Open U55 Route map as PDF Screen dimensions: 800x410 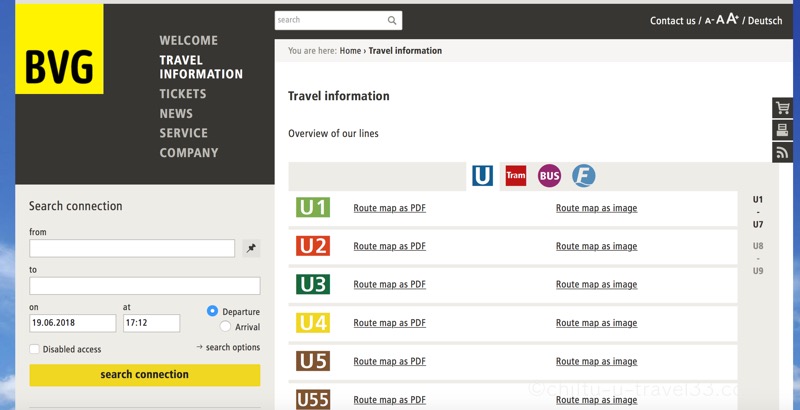pos(389,400)
